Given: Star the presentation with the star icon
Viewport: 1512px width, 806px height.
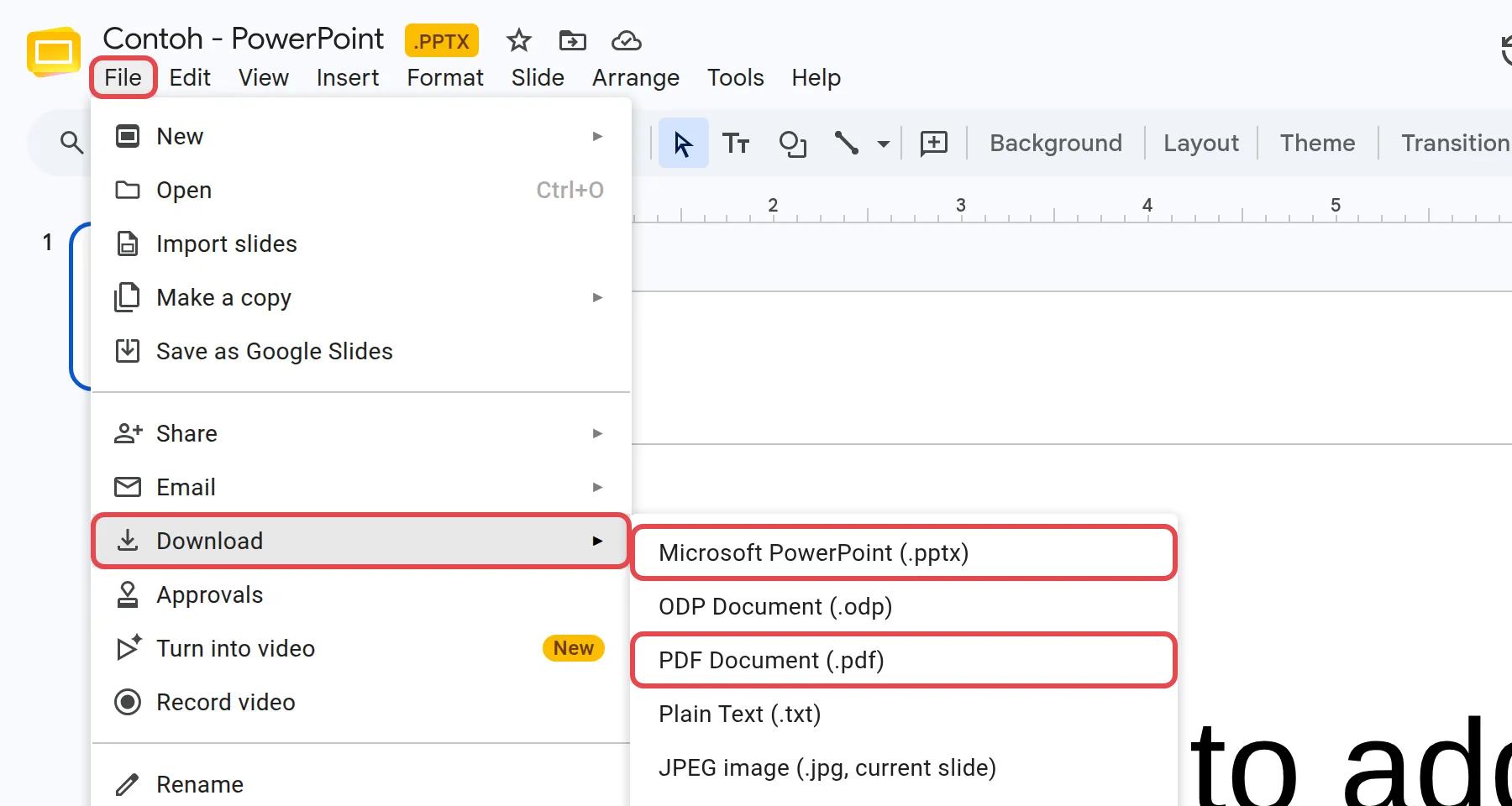Looking at the screenshot, I should click(x=518, y=40).
